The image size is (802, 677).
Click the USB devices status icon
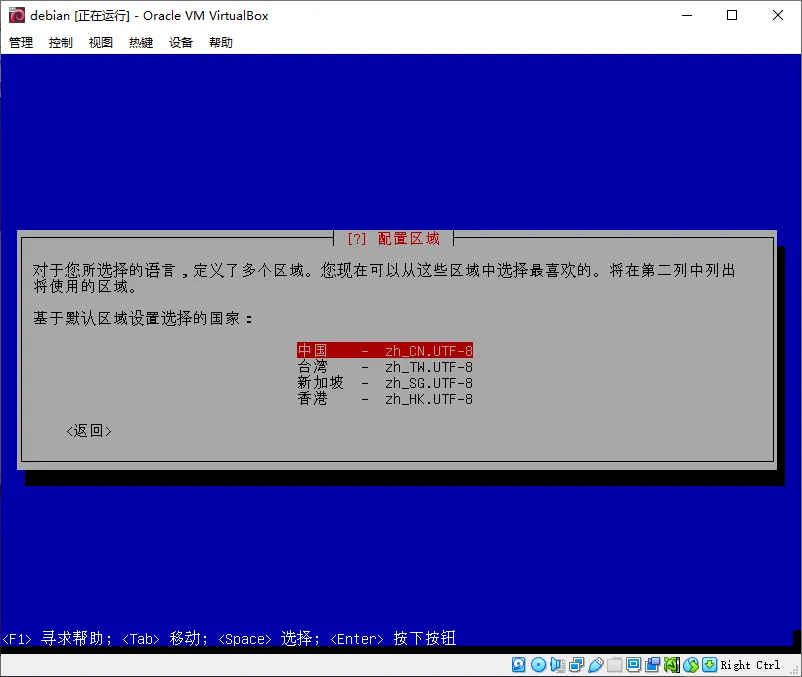(595, 665)
